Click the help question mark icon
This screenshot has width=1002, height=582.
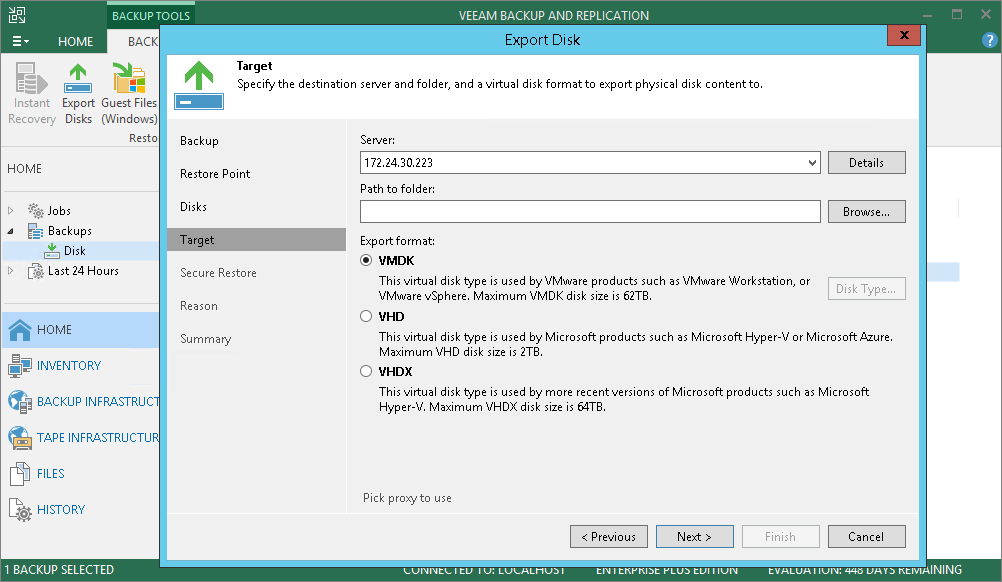[x=989, y=41]
